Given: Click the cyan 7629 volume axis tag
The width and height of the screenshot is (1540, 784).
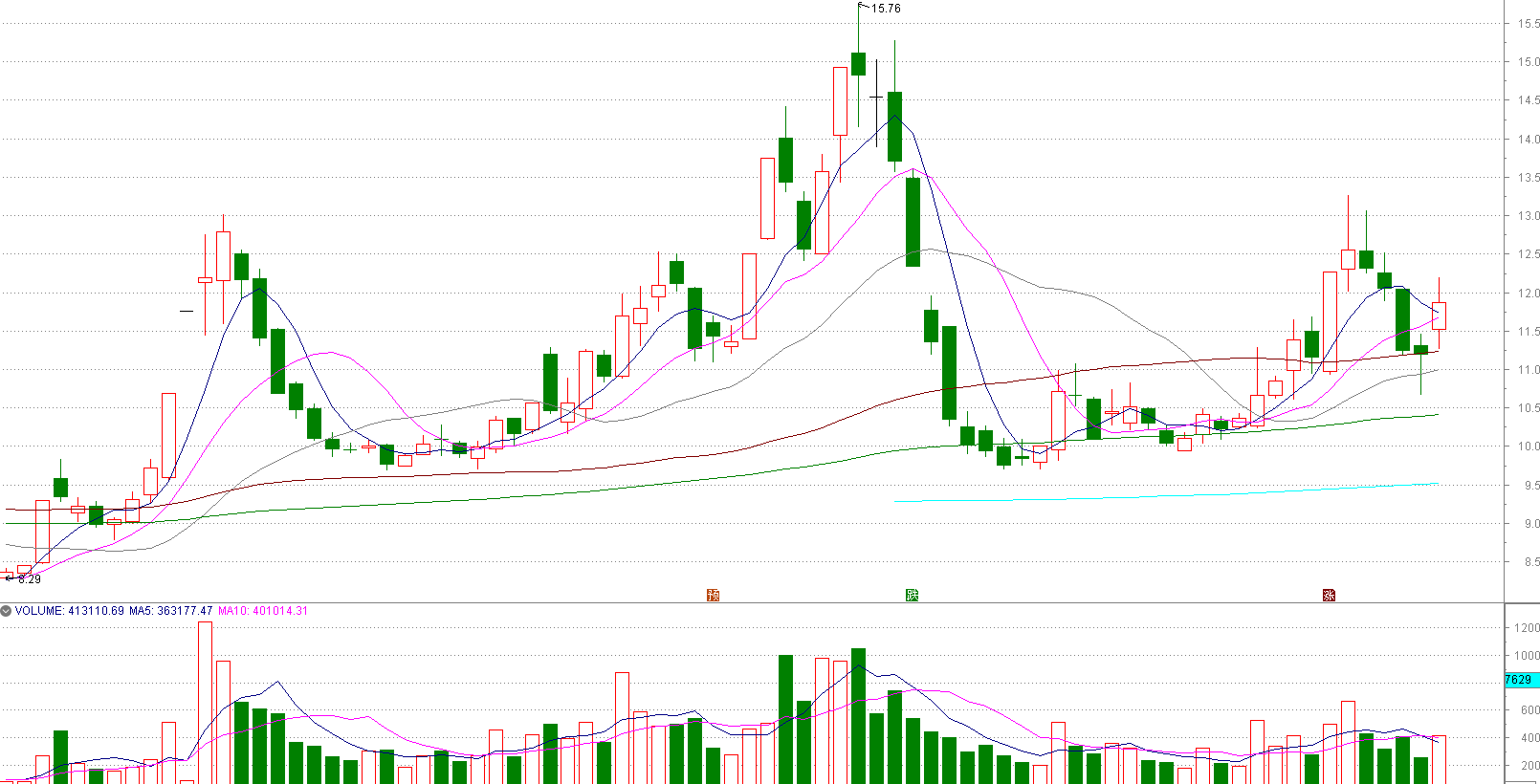Looking at the screenshot, I should click(1522, 680).
